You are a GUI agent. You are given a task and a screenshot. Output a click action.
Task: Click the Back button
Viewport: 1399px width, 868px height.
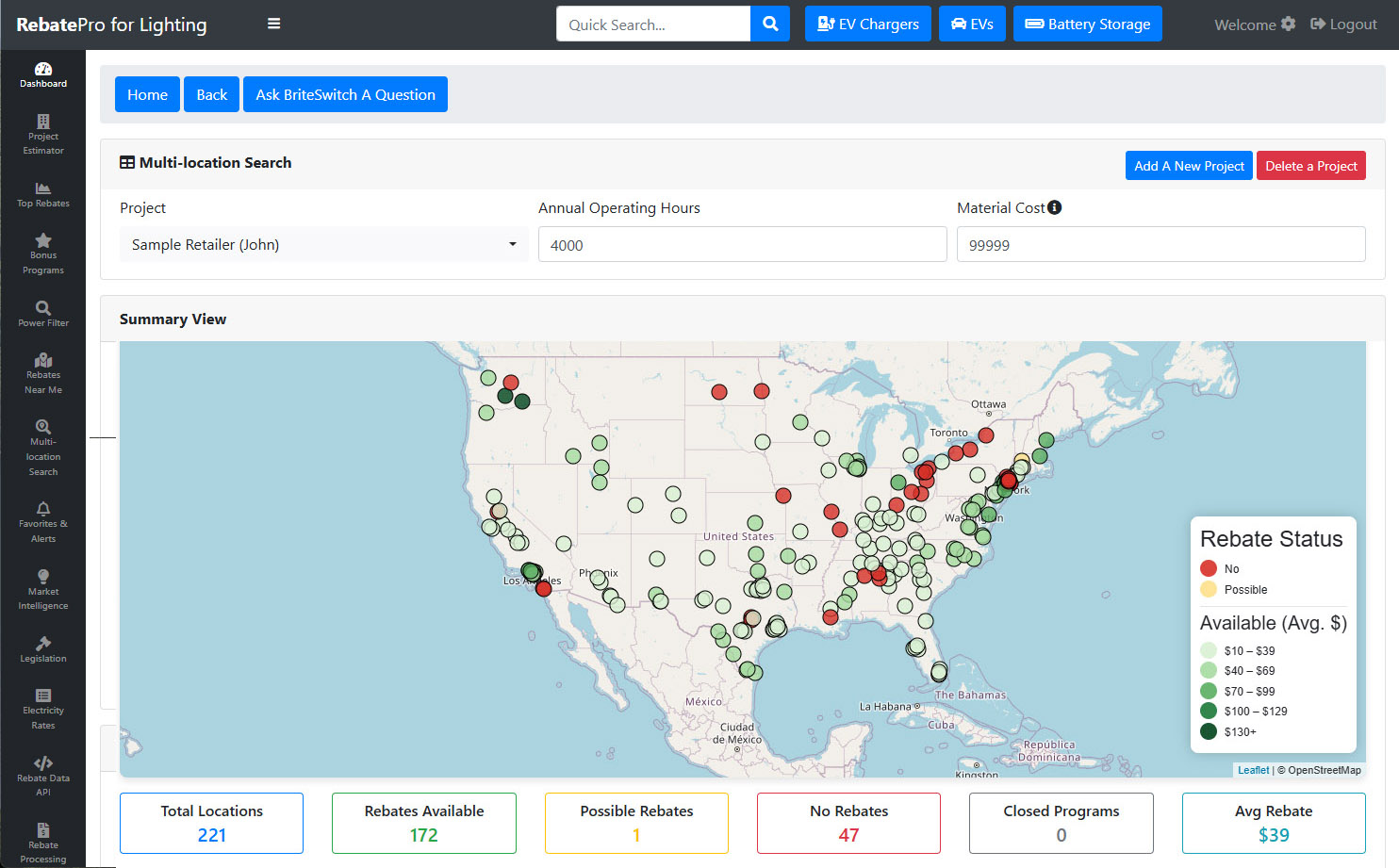point(212,94)
